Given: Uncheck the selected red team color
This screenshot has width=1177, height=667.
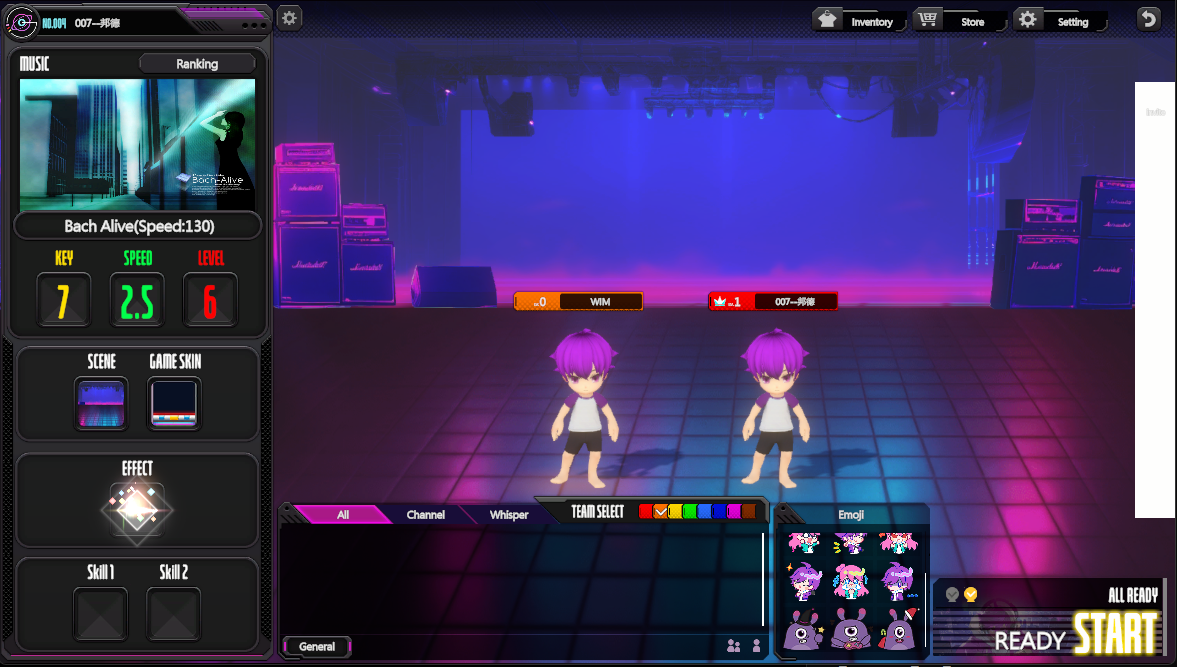Looking at the screenshot, I should pyautogui.click(x=660, y=513).
